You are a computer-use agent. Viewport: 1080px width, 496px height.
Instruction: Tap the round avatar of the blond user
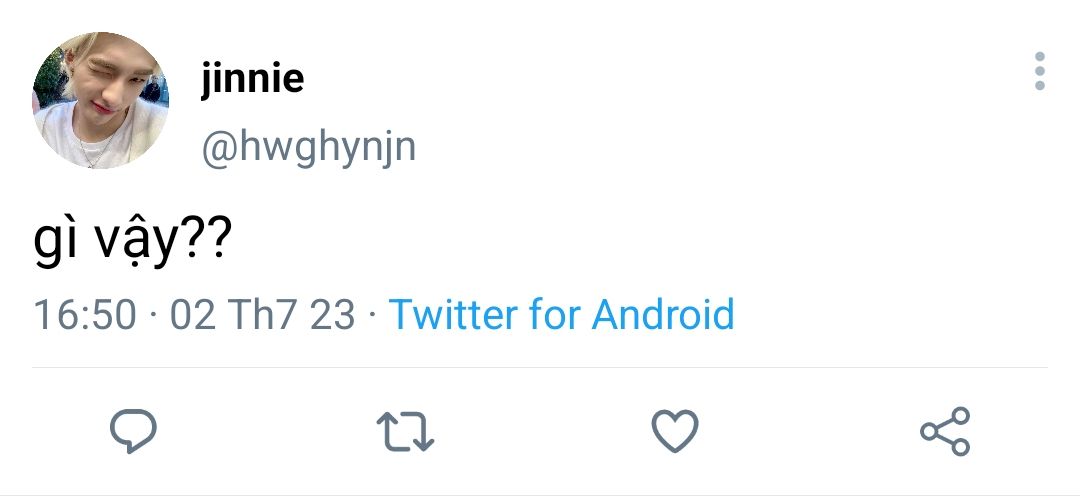click(x=100, y=101)
